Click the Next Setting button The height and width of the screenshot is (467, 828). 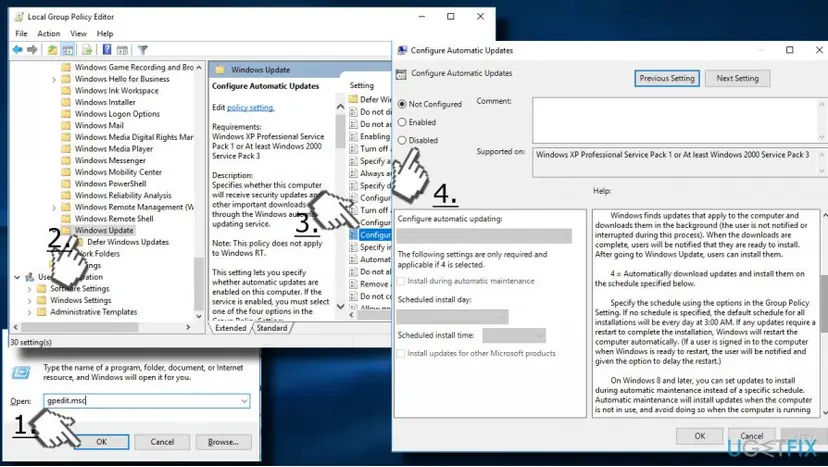point(737,78)
